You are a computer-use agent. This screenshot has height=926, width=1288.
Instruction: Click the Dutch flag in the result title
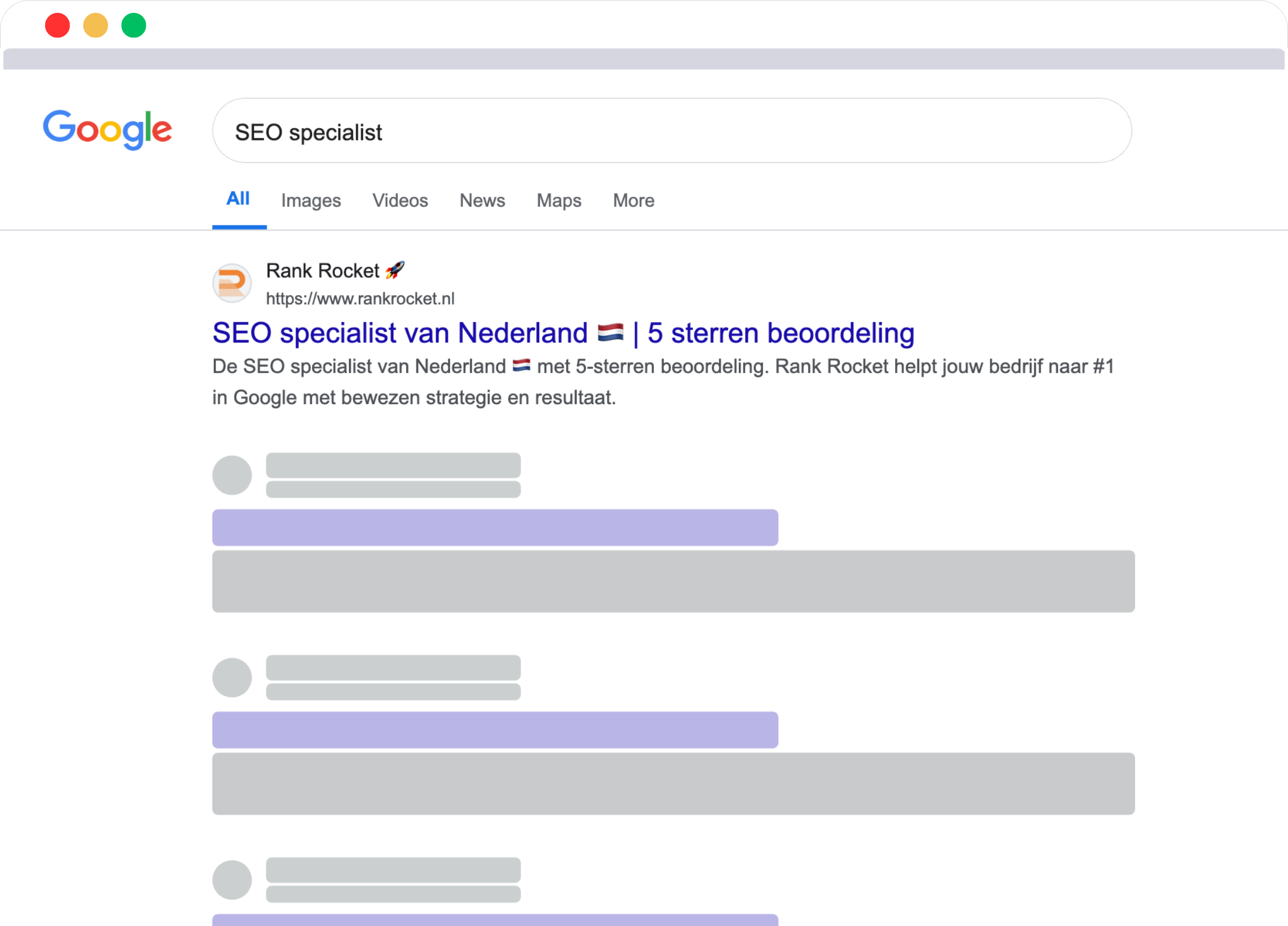pos(611,333)
